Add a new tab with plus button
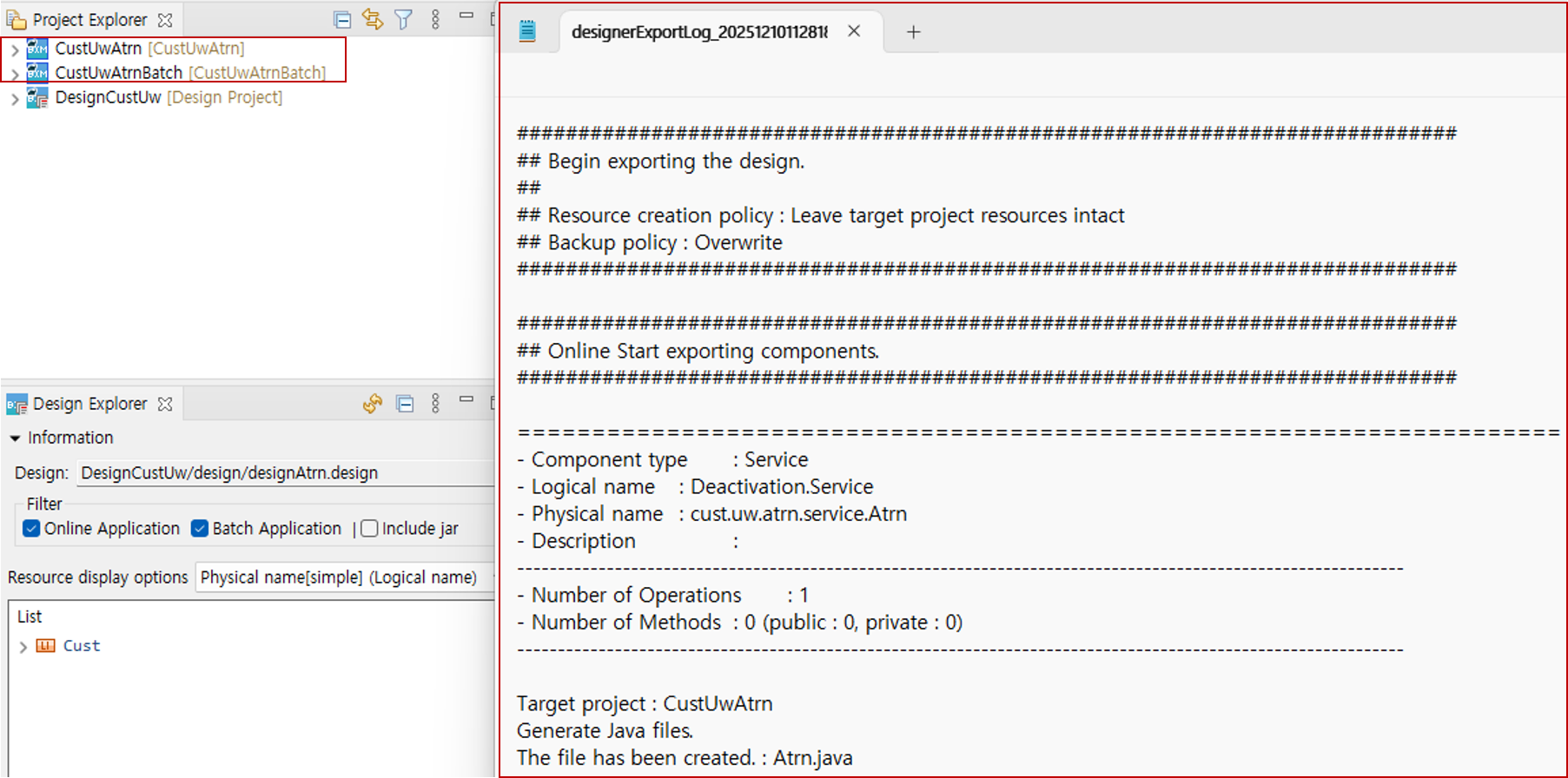Viewport: 1568px width, 778px height. click(x=913, y=32)
